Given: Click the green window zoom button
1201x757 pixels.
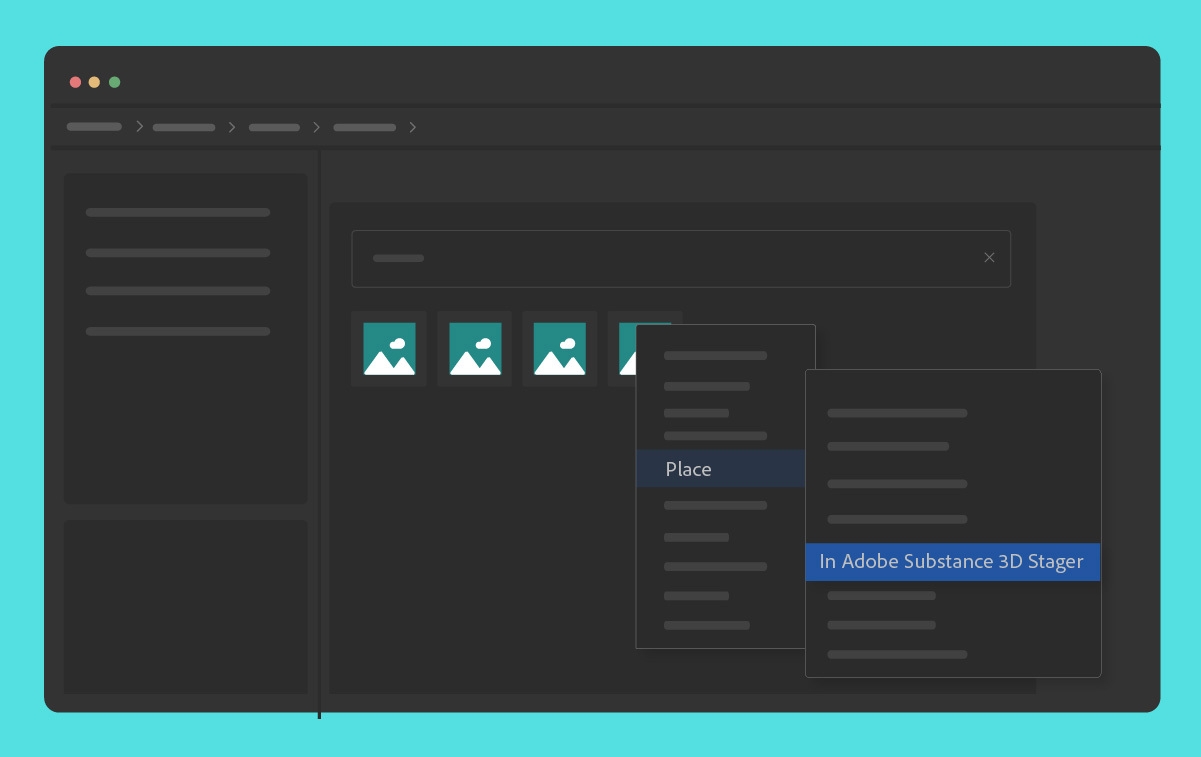Looking at the screenshot, I should point(115,82).
